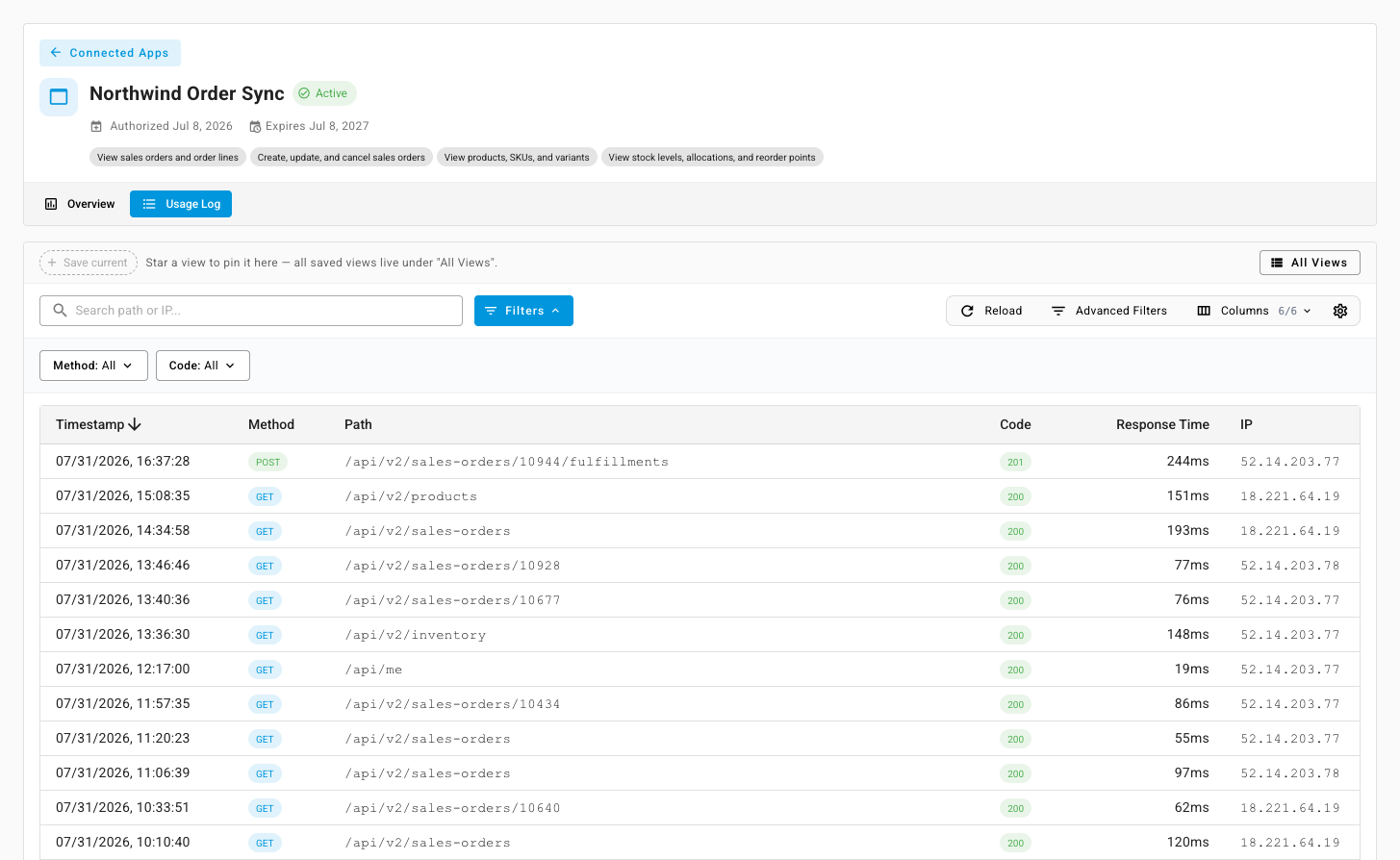The height and width of the screenshot is (860, 1400).
Task: Click the 120ms response time
Action: (x=1187, y=843)
